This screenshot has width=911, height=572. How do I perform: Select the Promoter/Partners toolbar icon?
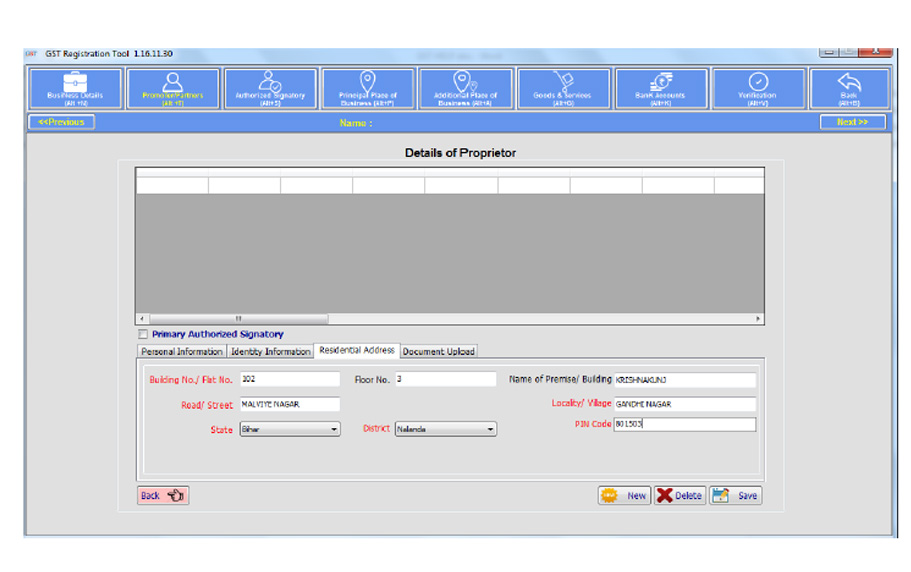point(173,88)
